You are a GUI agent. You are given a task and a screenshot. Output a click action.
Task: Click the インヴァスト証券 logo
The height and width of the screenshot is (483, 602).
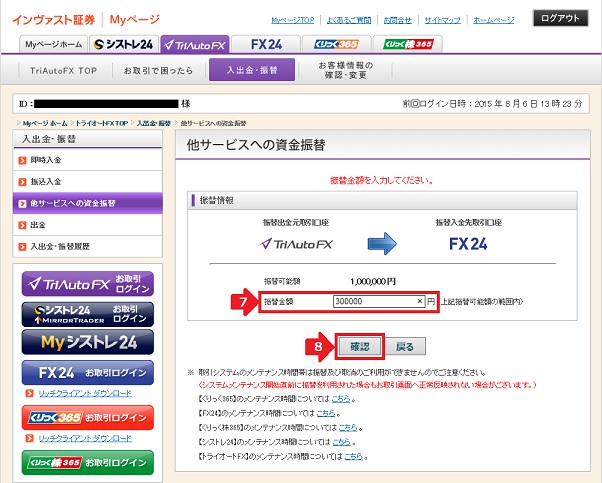(54, 20)
